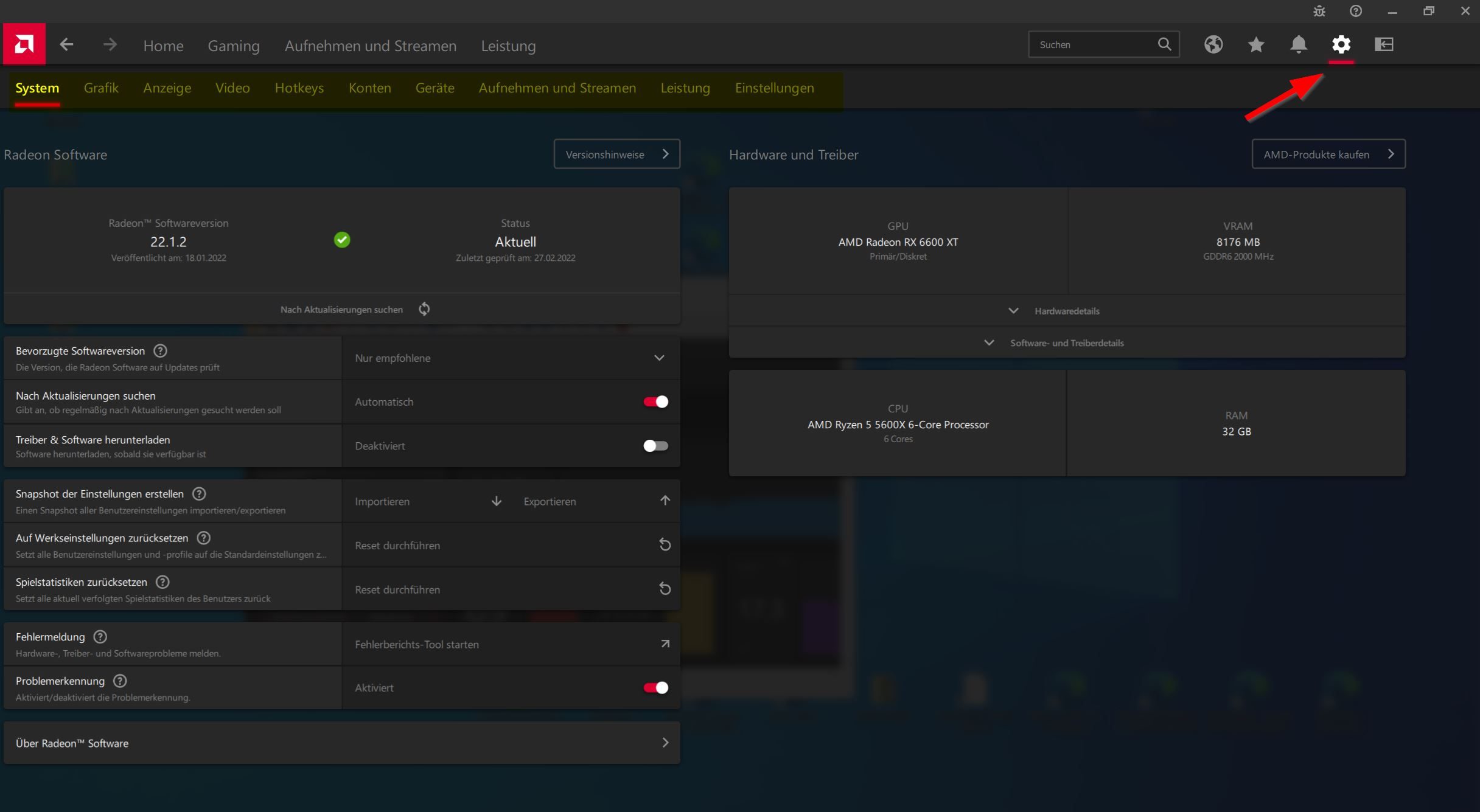Click the settings gear icon
1480x812 pixels.
(x=1341, y=44)
